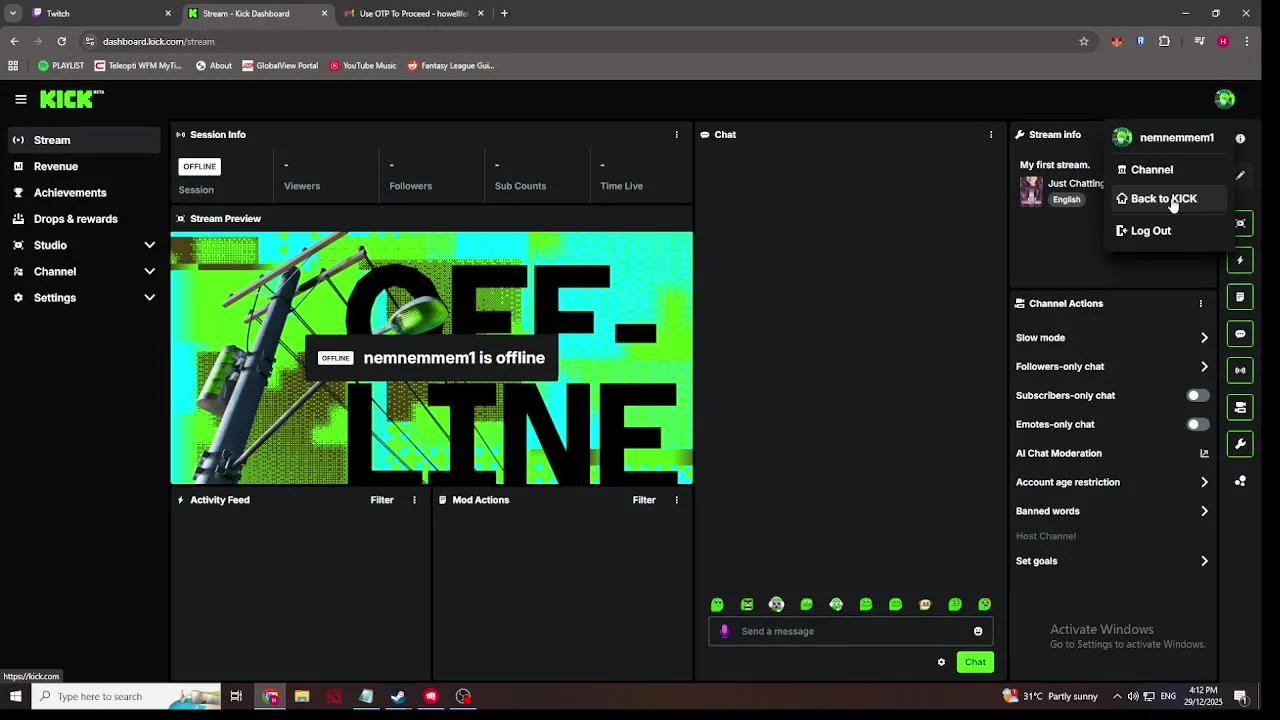Open Chrome tab search dropdown arrow
The image size is (1280, 720).
pos(13,13)
